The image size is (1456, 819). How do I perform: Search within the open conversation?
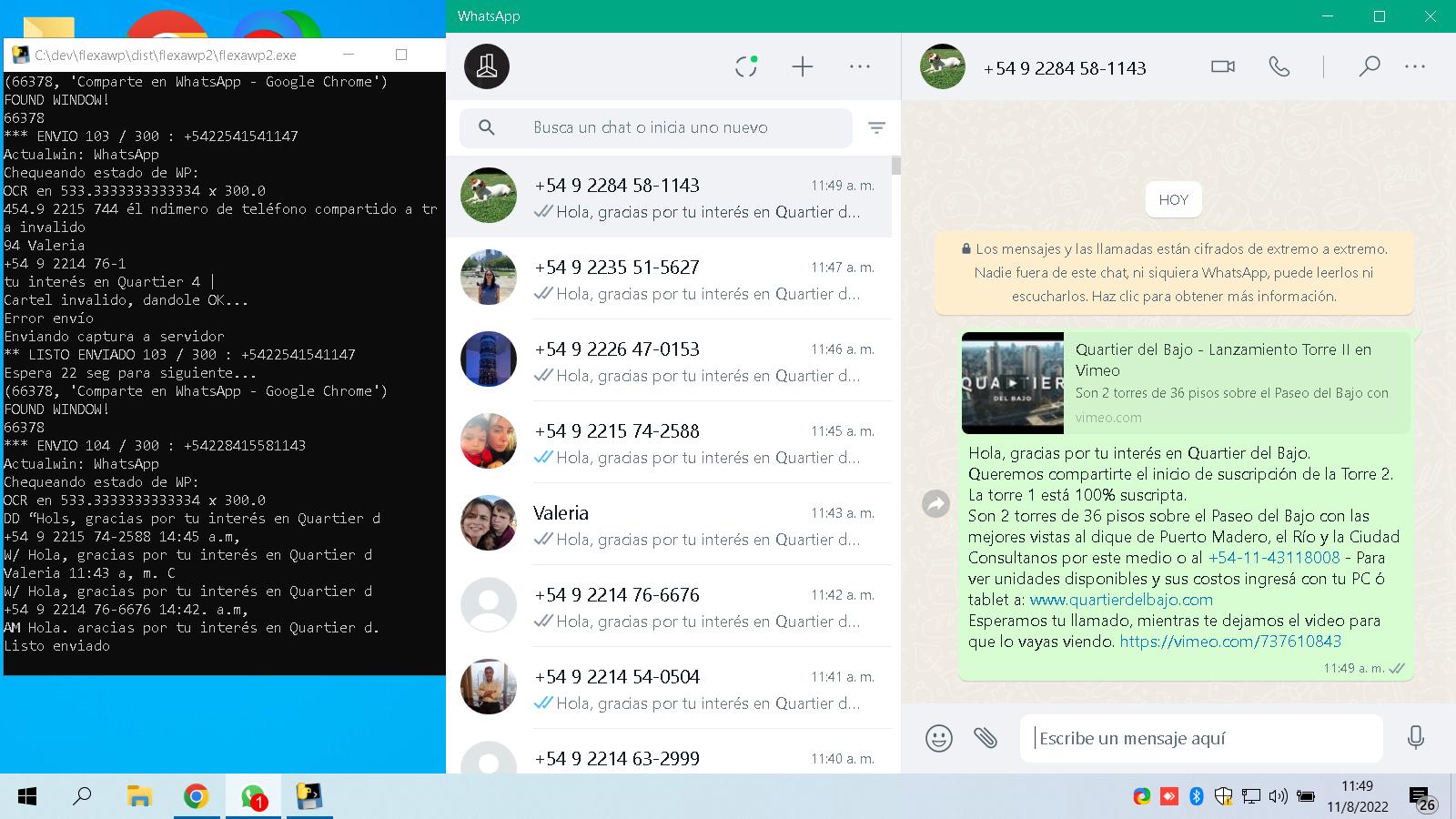pyautogui.click(x=1370, y=66)
